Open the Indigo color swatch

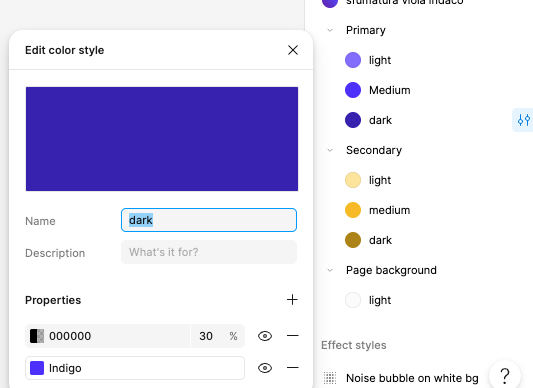[37, 368]
